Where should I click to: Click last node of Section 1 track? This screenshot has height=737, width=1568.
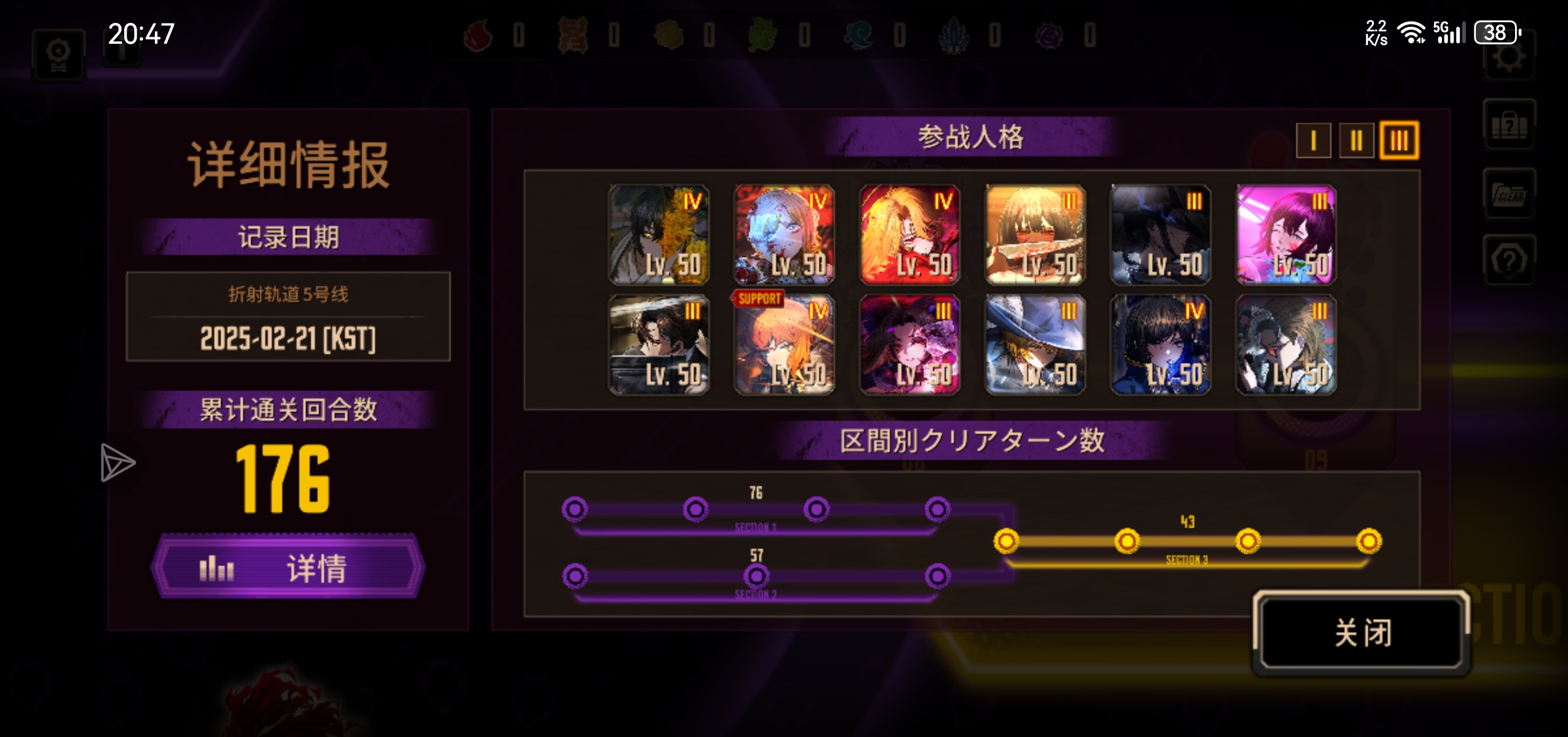[x=938, y=509]
